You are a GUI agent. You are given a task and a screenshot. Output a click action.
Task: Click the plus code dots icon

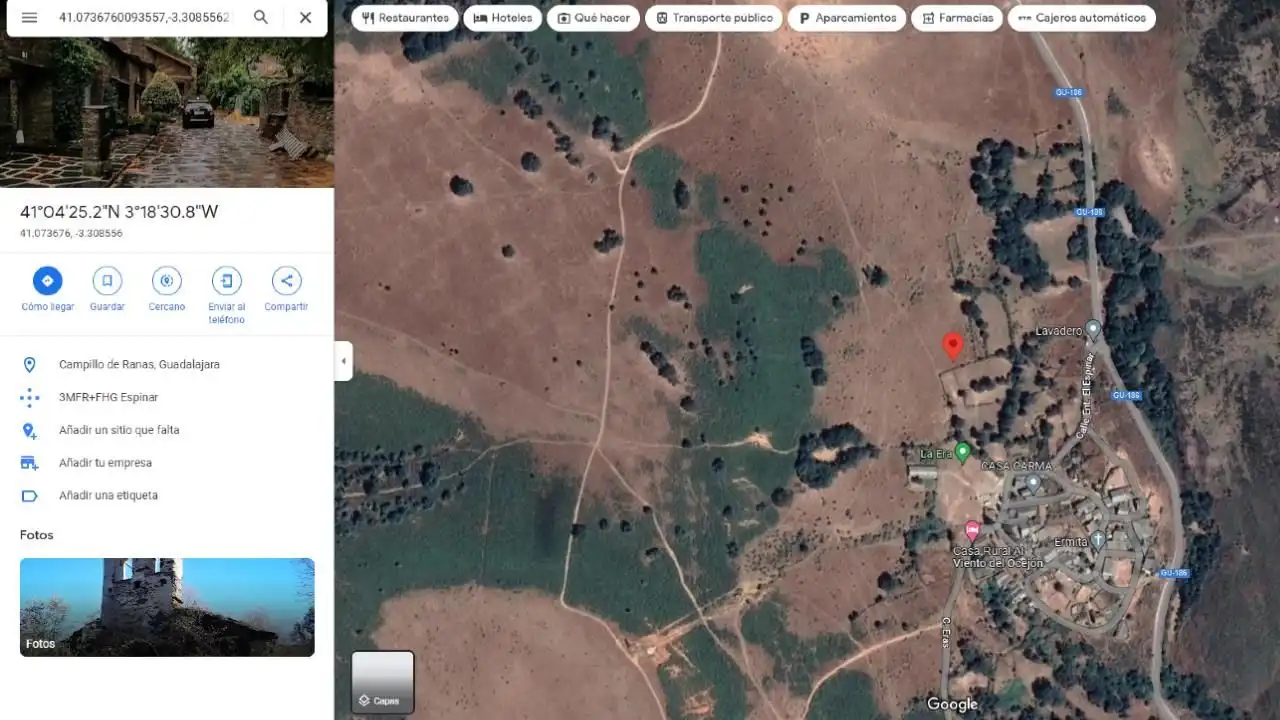click(29, 397)
